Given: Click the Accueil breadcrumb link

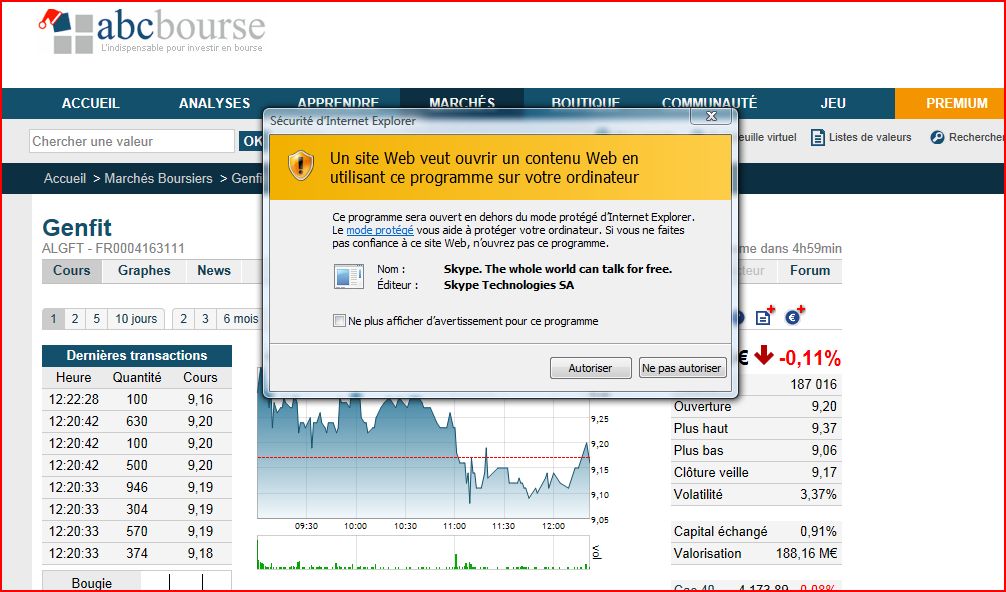Looking at the screenshot, I should tap(65, 178).
